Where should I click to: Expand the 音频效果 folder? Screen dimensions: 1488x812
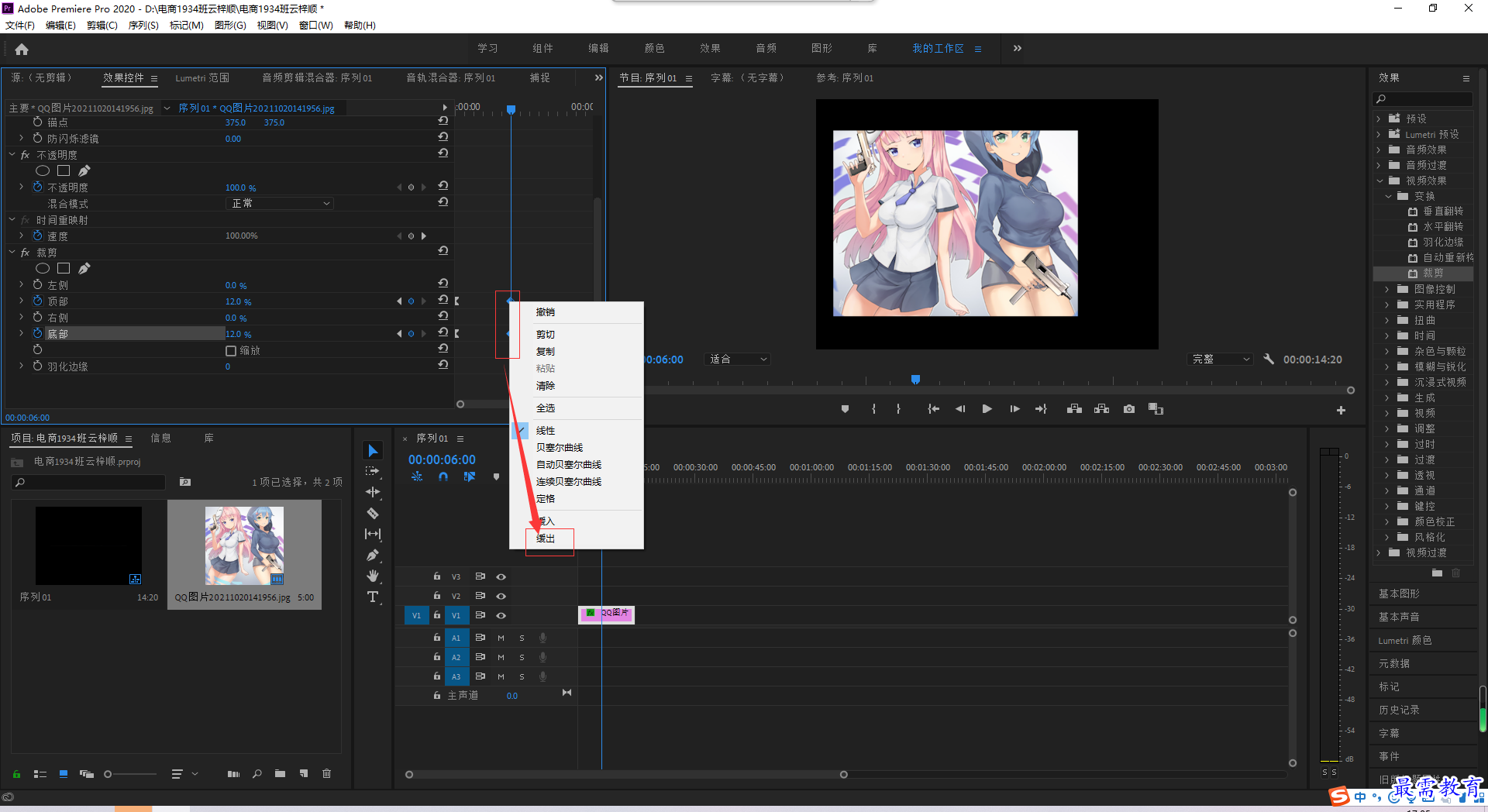coord(1378,150)
